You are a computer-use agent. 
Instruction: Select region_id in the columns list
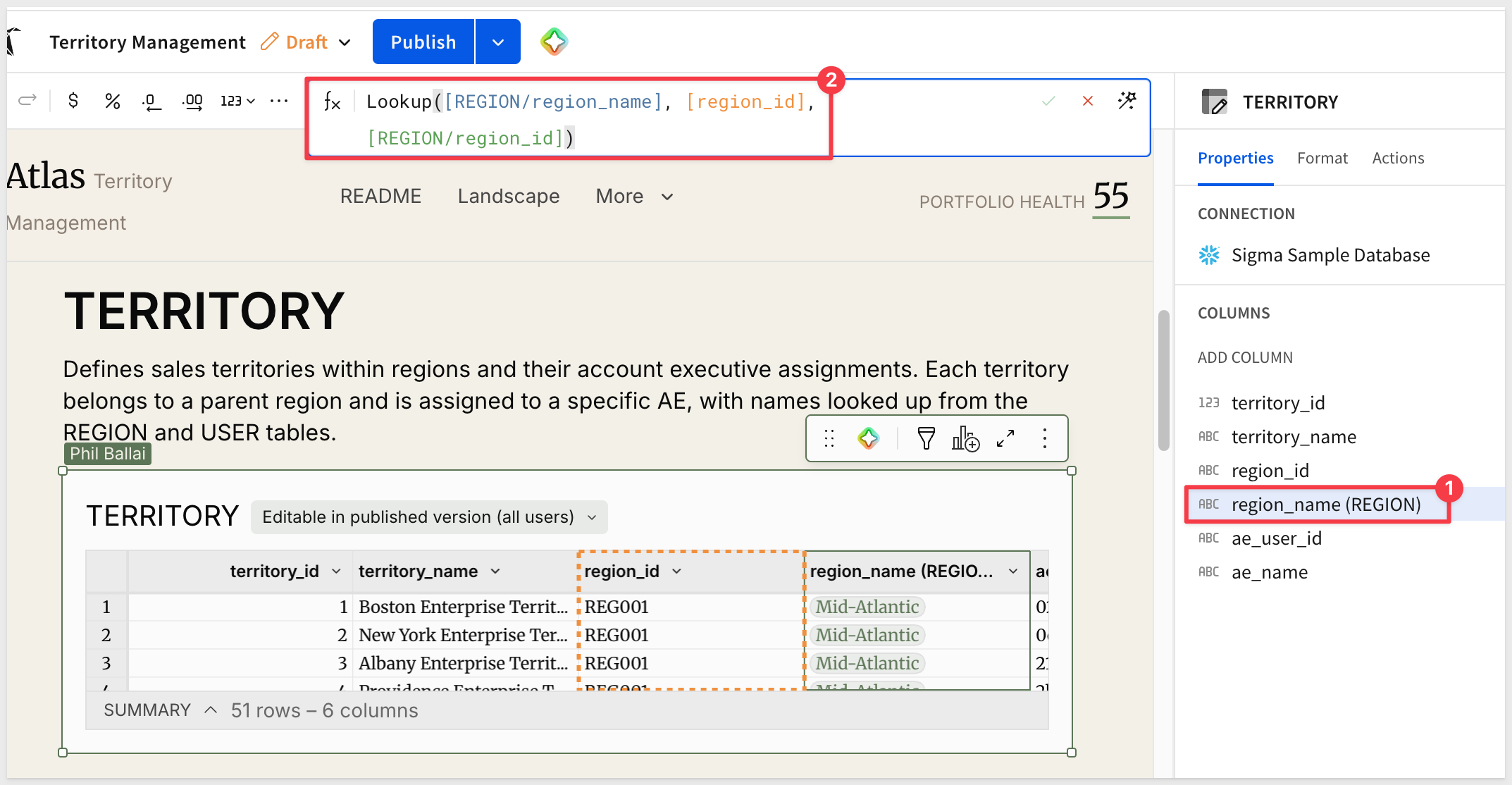point(1270,471)
